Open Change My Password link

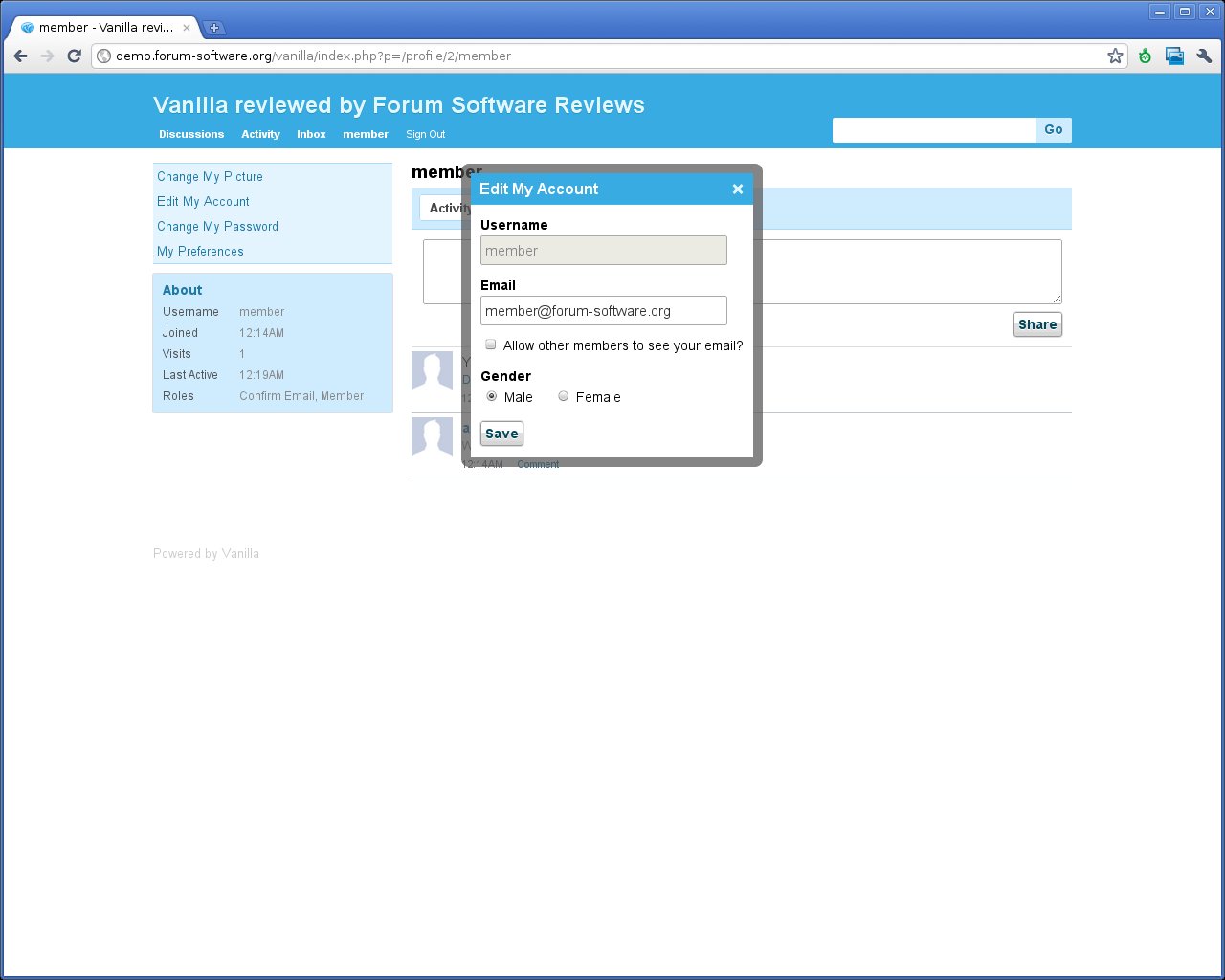pos(217,227)
